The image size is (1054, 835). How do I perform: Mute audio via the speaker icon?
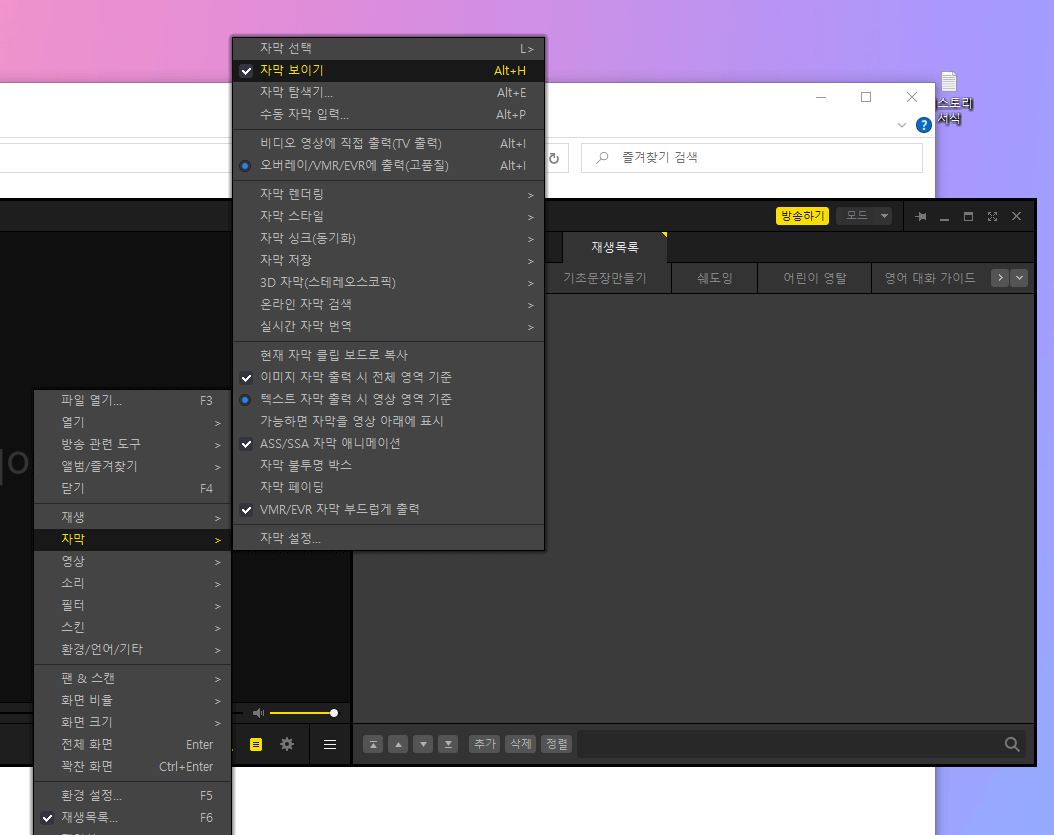click(258, 712)
